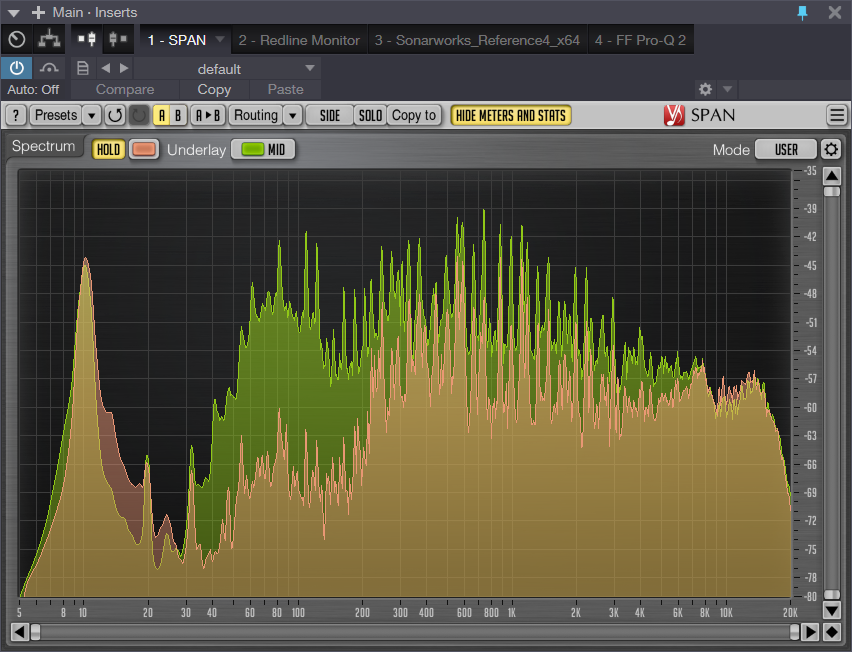This screenshot has width=852, height=652.
Task: Open the Mode USER selector
Action: point(786,149)
